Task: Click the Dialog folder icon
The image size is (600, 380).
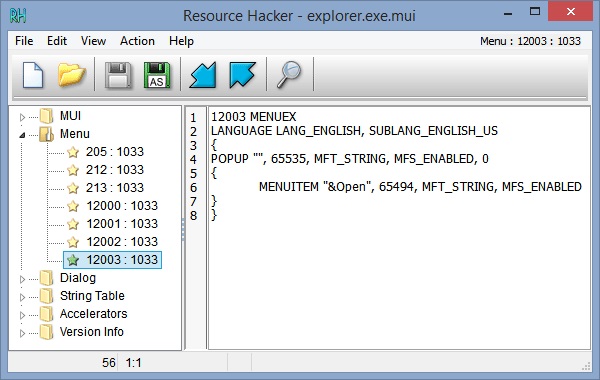Action: [x=47, y=278]
